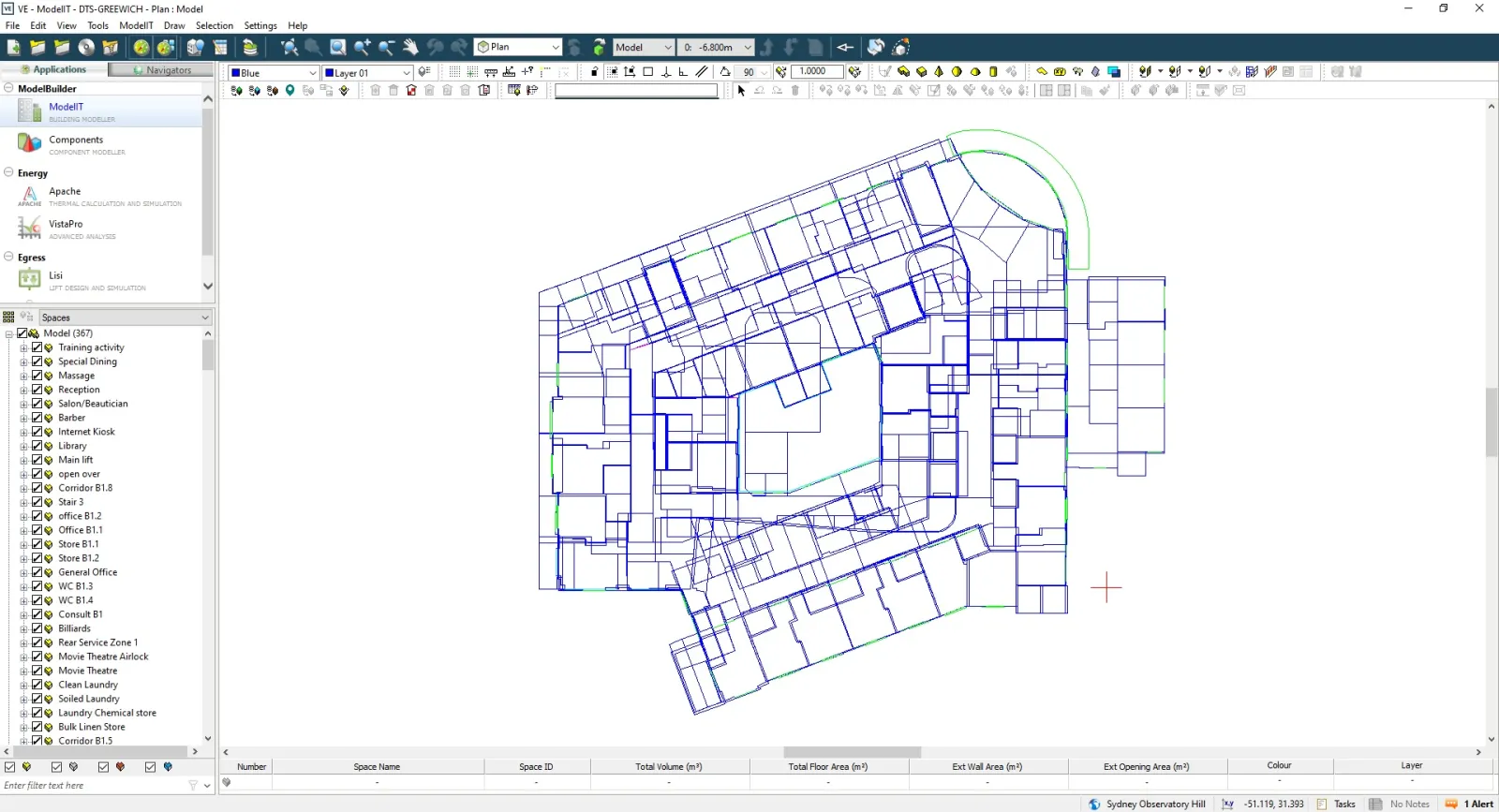
Task: Open the Spaces browser dropdown
Action: 126,317
